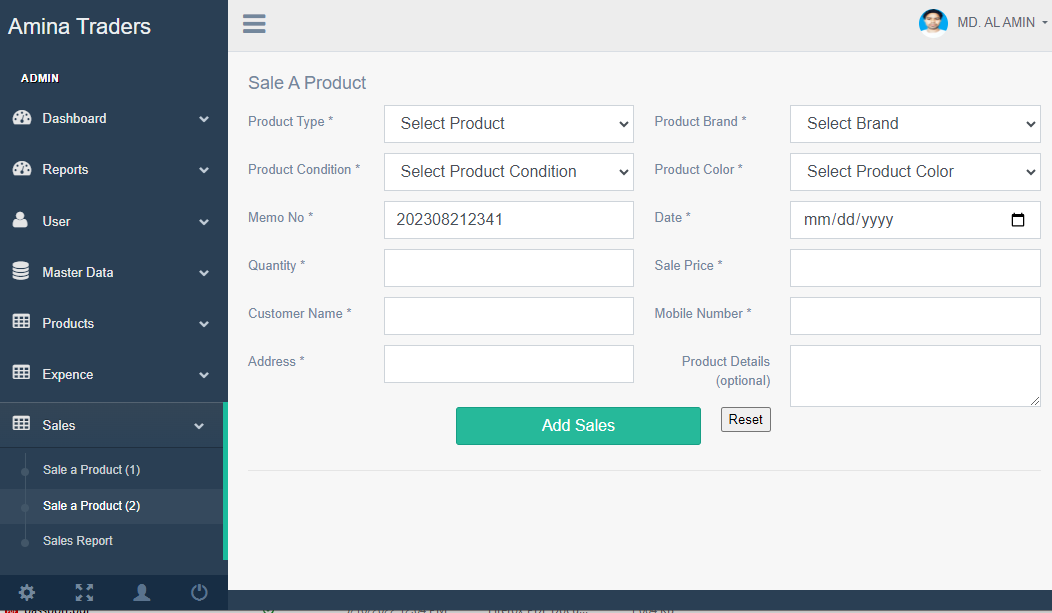Open the Sales Report submenu item
1052x613 pixels.
click(78, 541)
